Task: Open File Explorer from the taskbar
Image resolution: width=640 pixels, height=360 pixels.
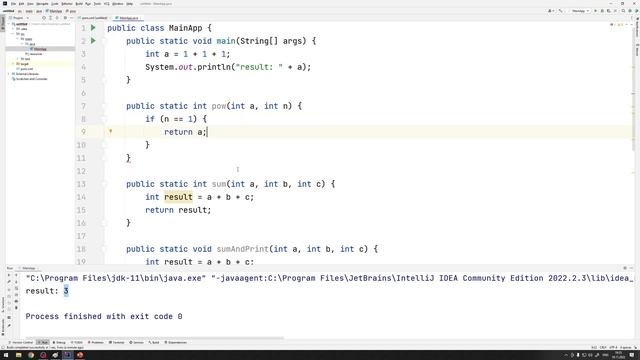Action: (x=18, y=355)
